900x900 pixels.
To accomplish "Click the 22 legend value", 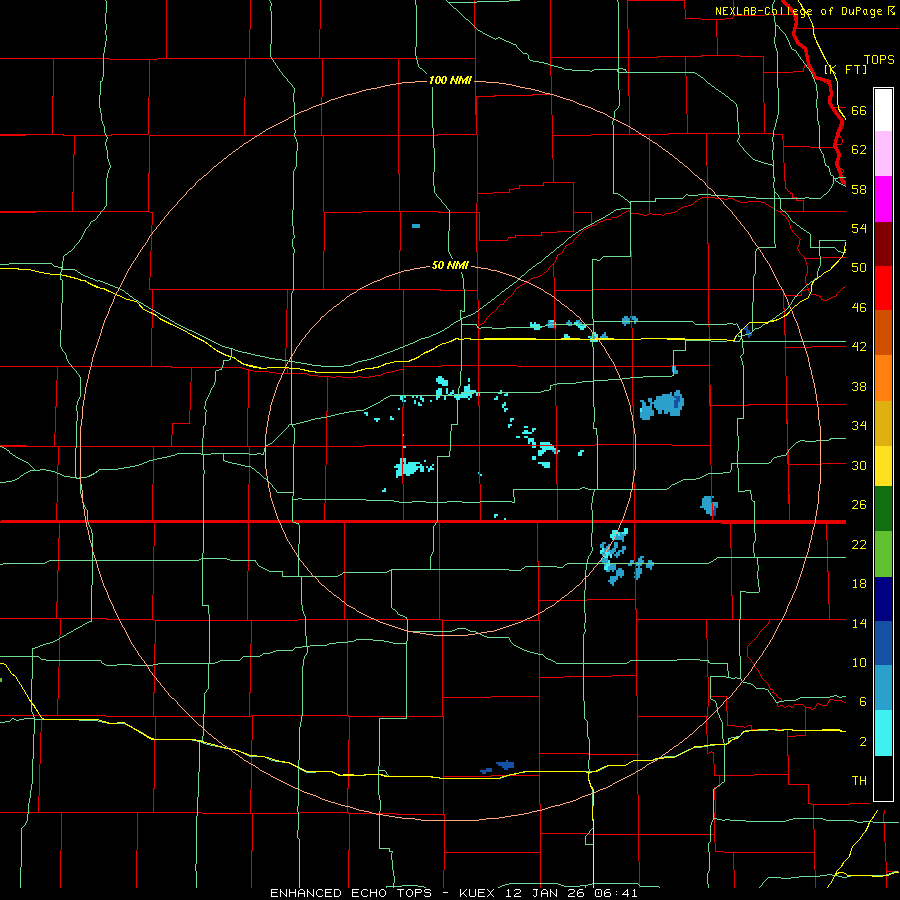I will [x=859, y=545].
